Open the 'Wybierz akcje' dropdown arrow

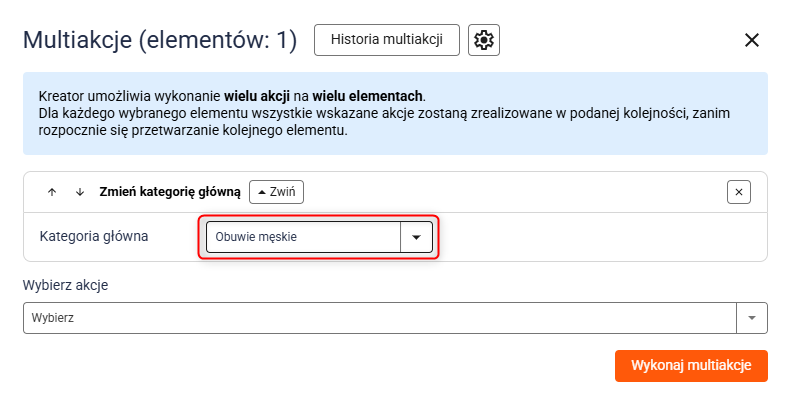[x=752, y=318]
